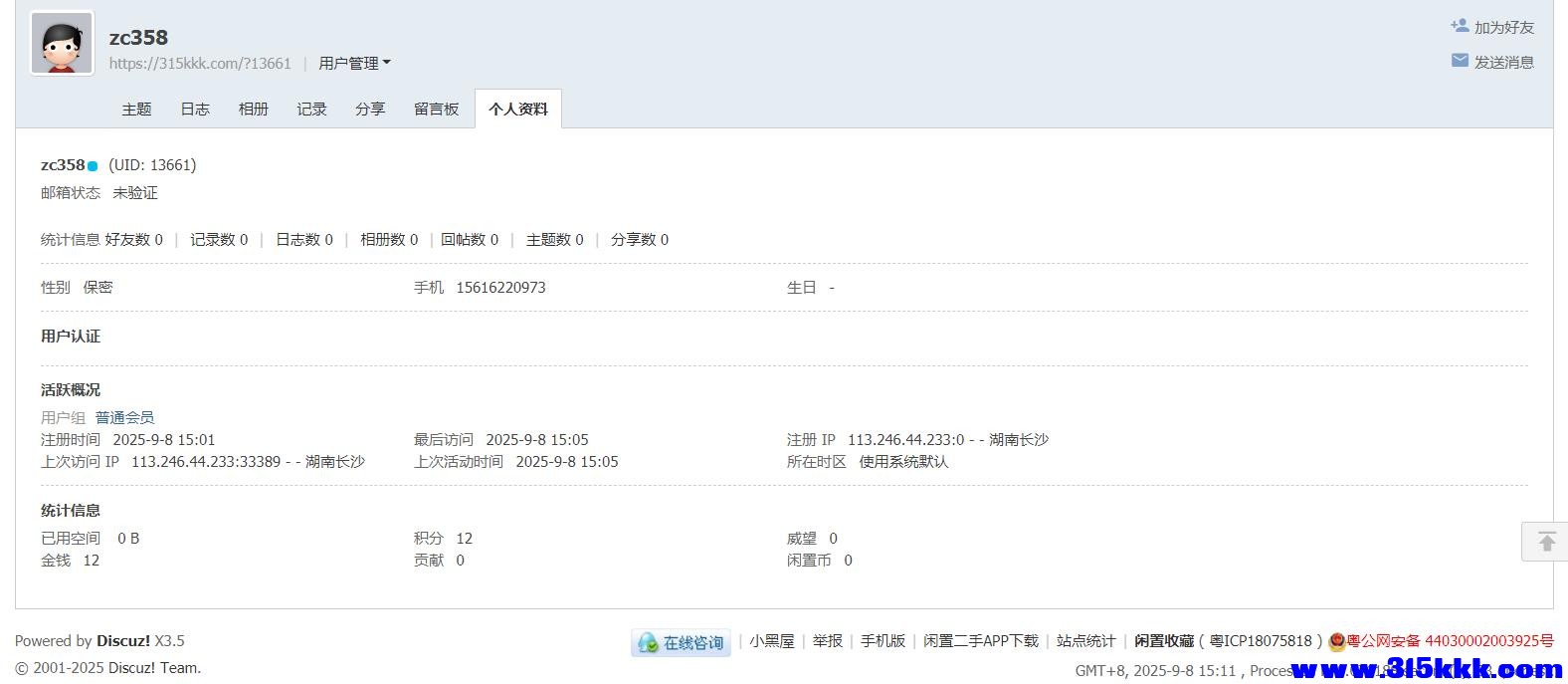Go to the 留言板 tab
The width and height of the screenshot is (1568, 684).
436,110
